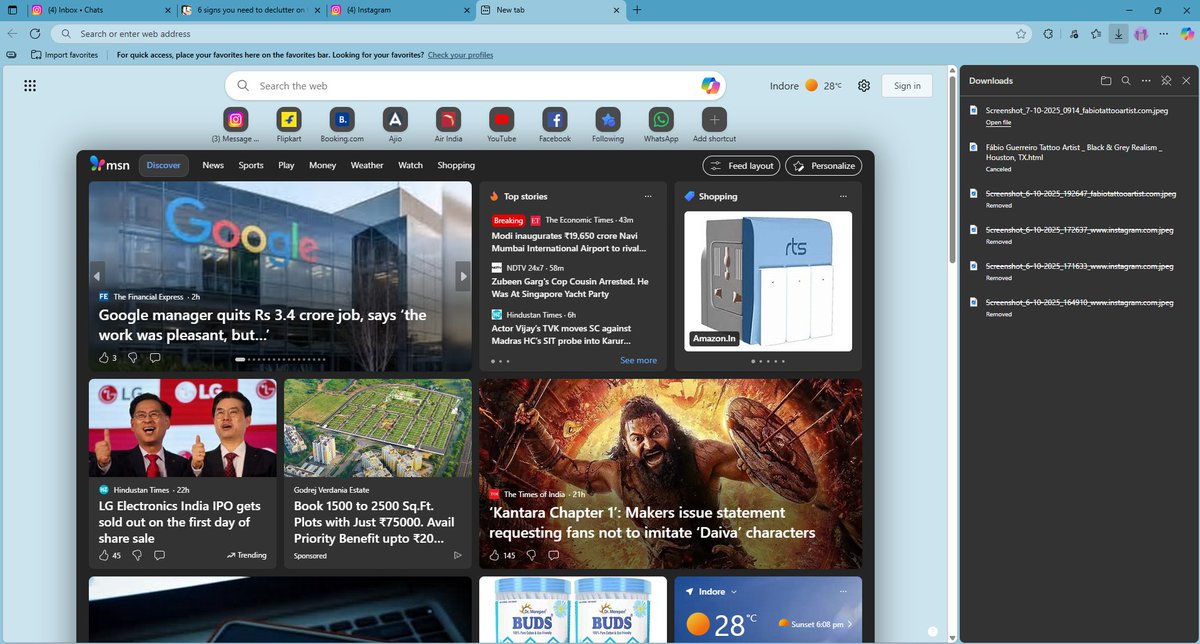Refresh the current page
Viewport: 1200px width, 644px height.
click(35, 33)
